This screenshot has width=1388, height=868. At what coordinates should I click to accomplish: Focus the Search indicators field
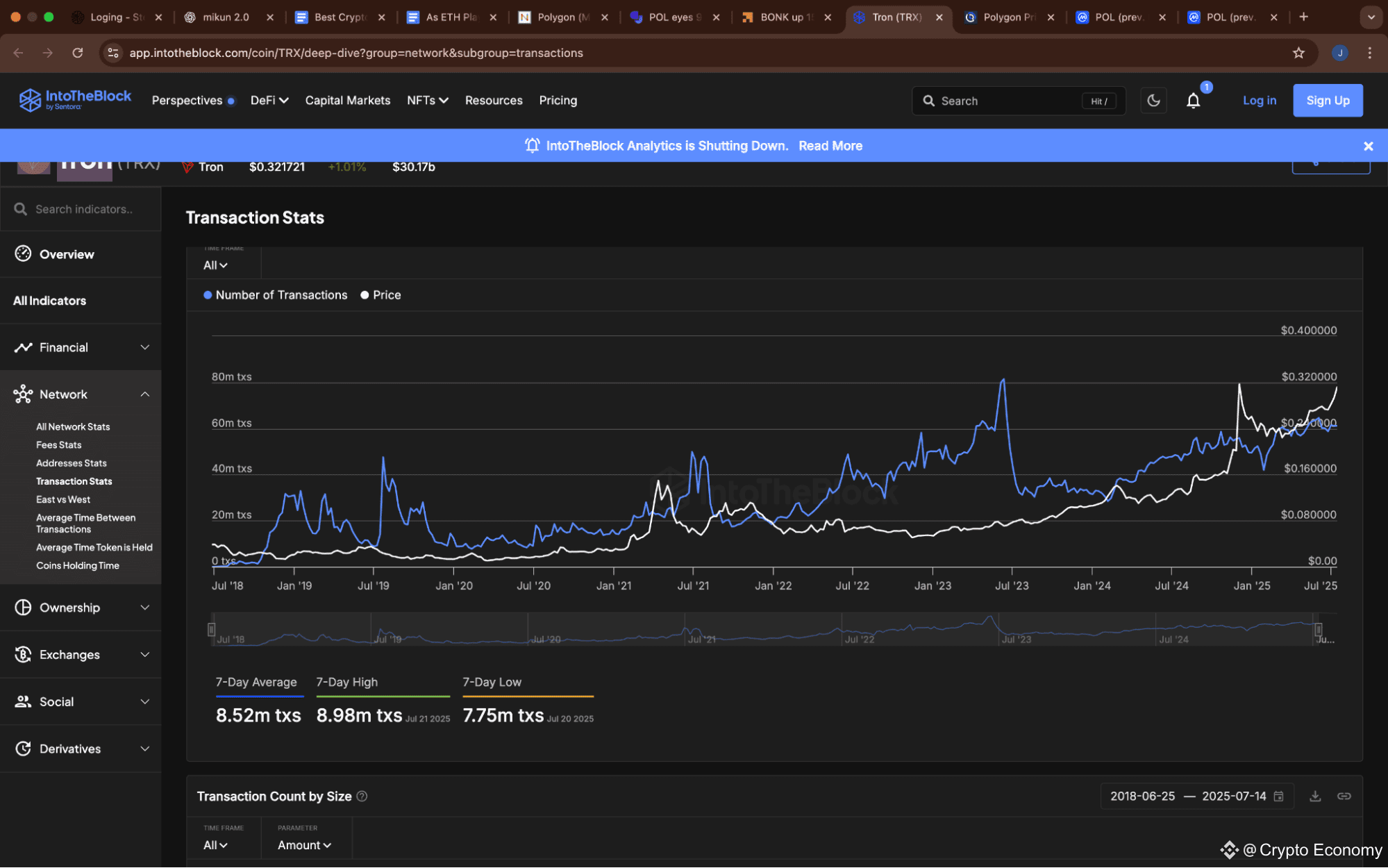pos(81,209)
